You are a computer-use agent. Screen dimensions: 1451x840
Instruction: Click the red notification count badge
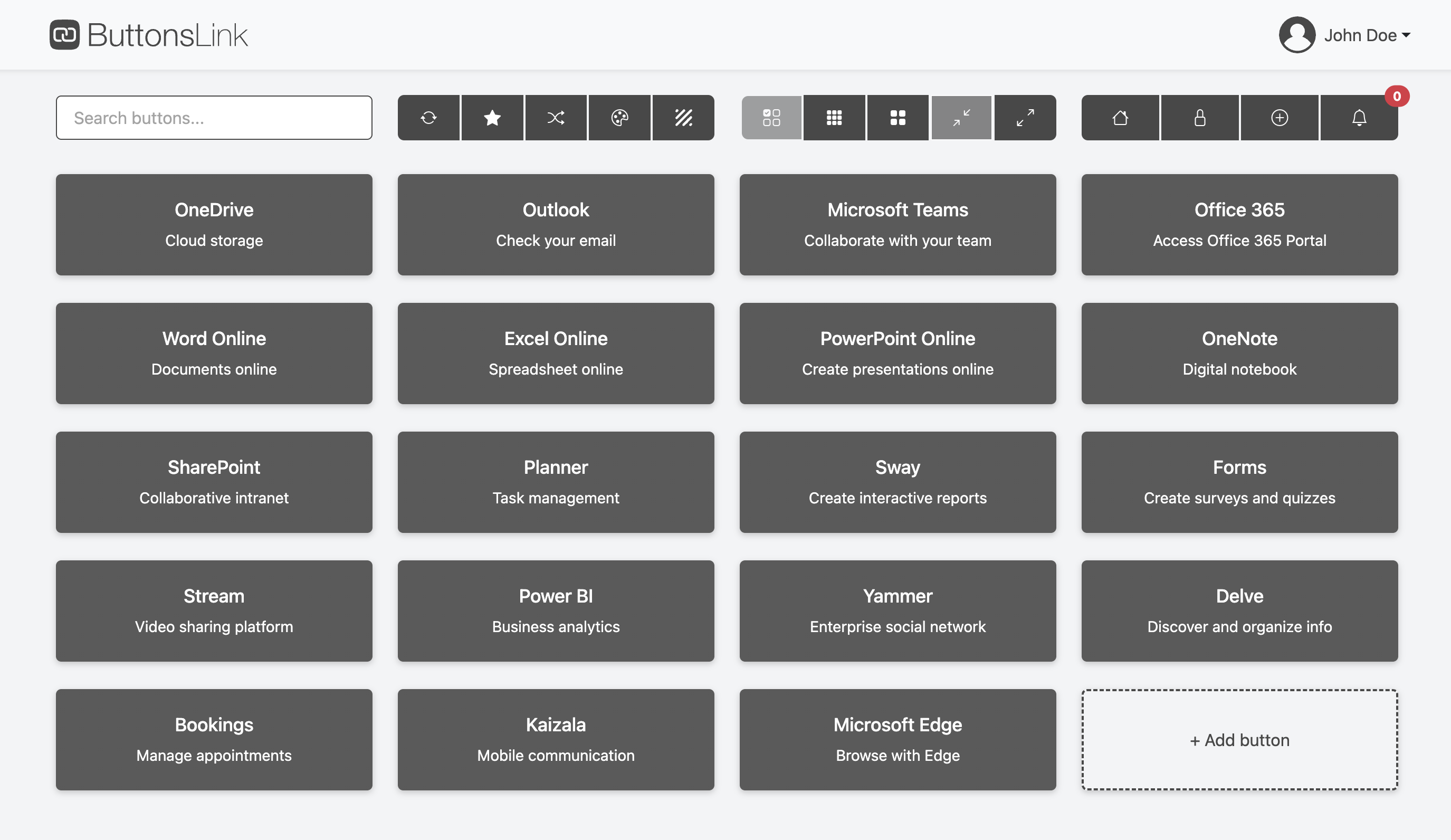[x=1397, y=96]
